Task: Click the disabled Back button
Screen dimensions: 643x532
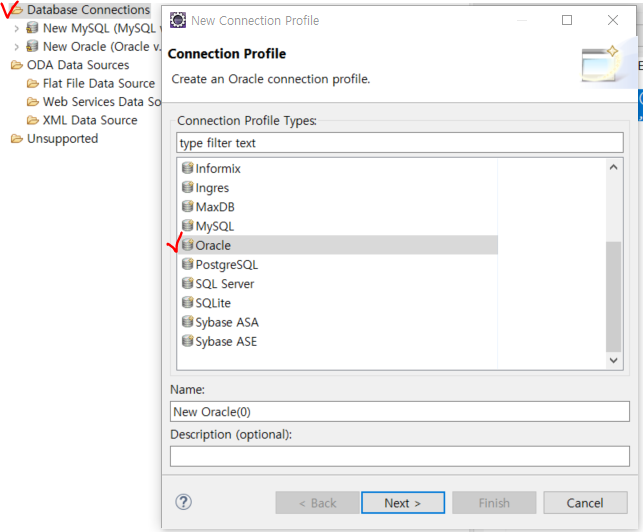Action: 317,503
